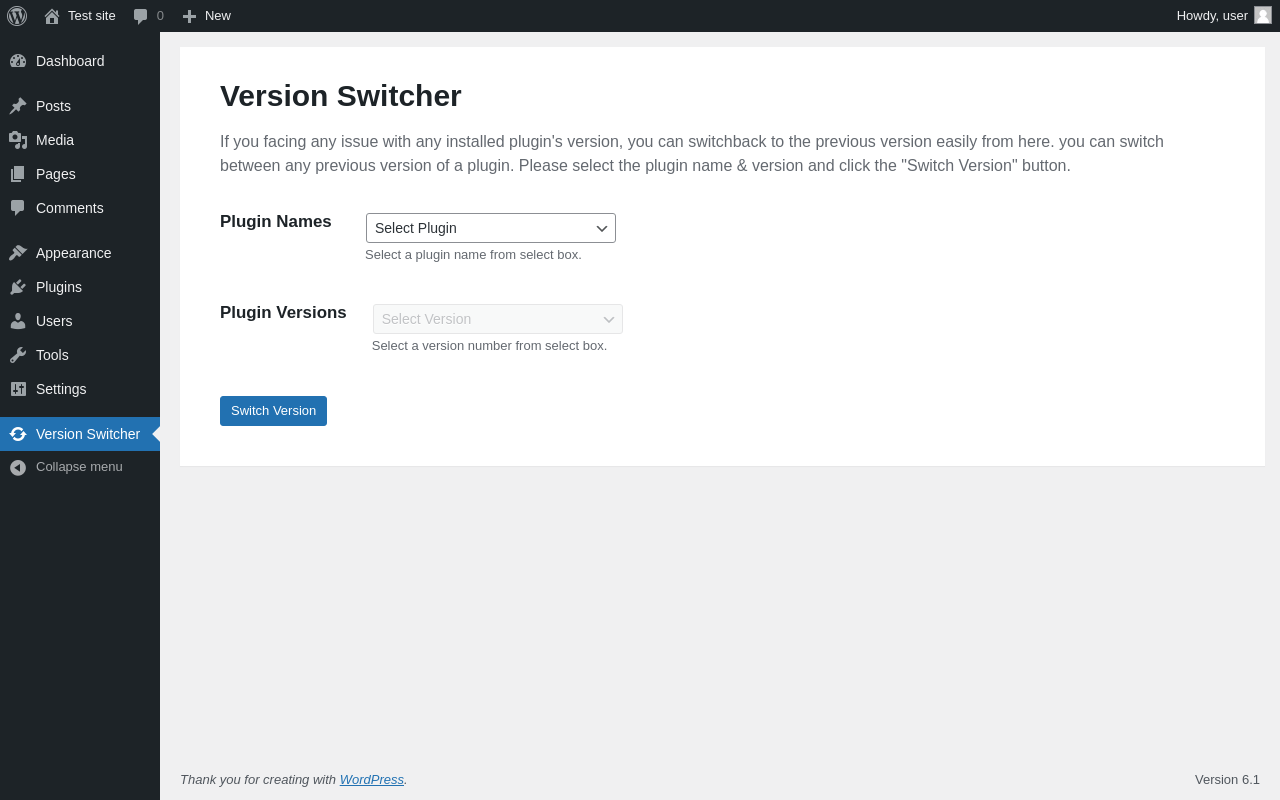Go to the Plugins menu
The height and width of the screenshot is (800, 1280).
[80, 287]
